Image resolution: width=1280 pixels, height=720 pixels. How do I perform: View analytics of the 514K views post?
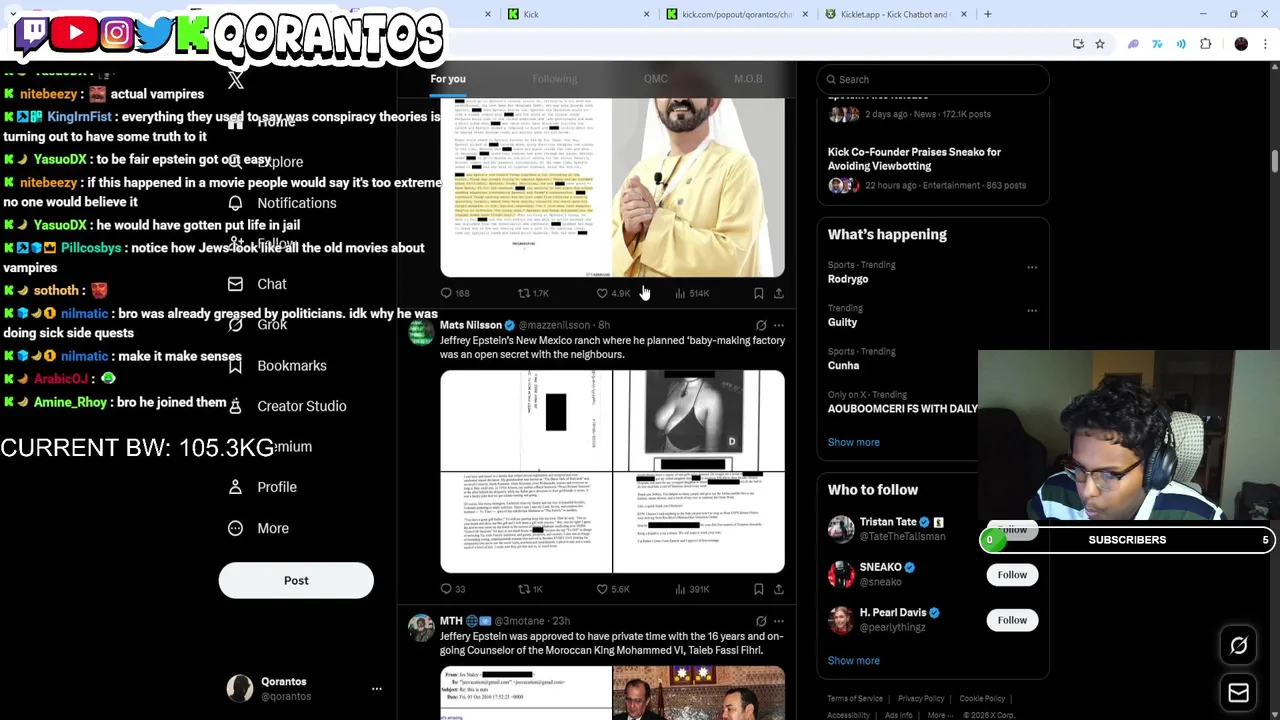(x=692, y=293)
